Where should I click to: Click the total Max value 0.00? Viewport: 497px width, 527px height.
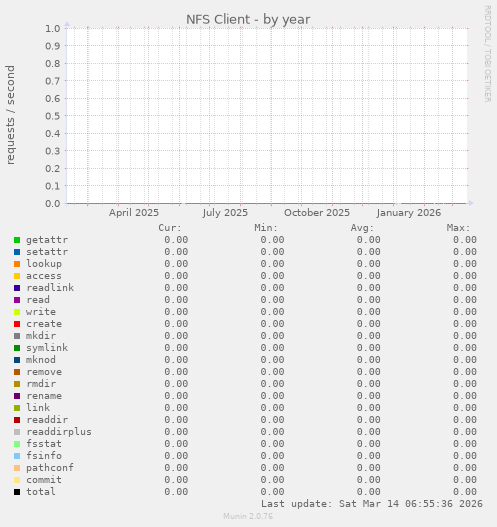[465, 492]
